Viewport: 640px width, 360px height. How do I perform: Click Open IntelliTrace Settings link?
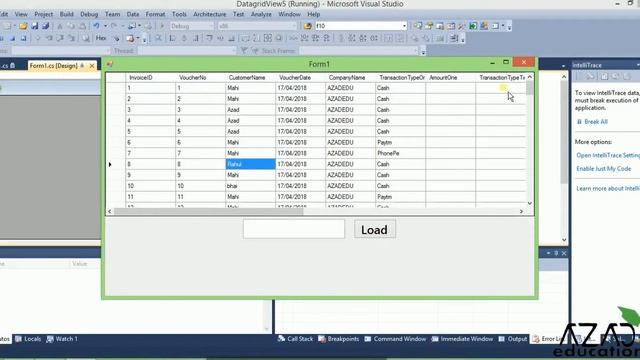608,156
